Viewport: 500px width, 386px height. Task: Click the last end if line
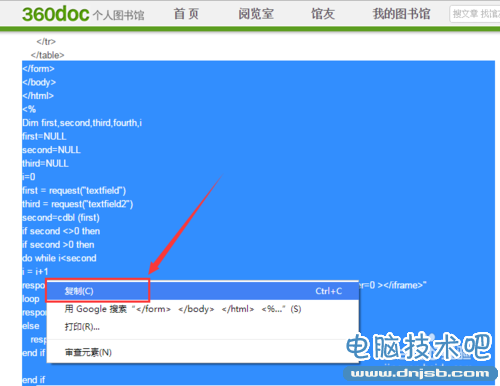tap(33, 380)
